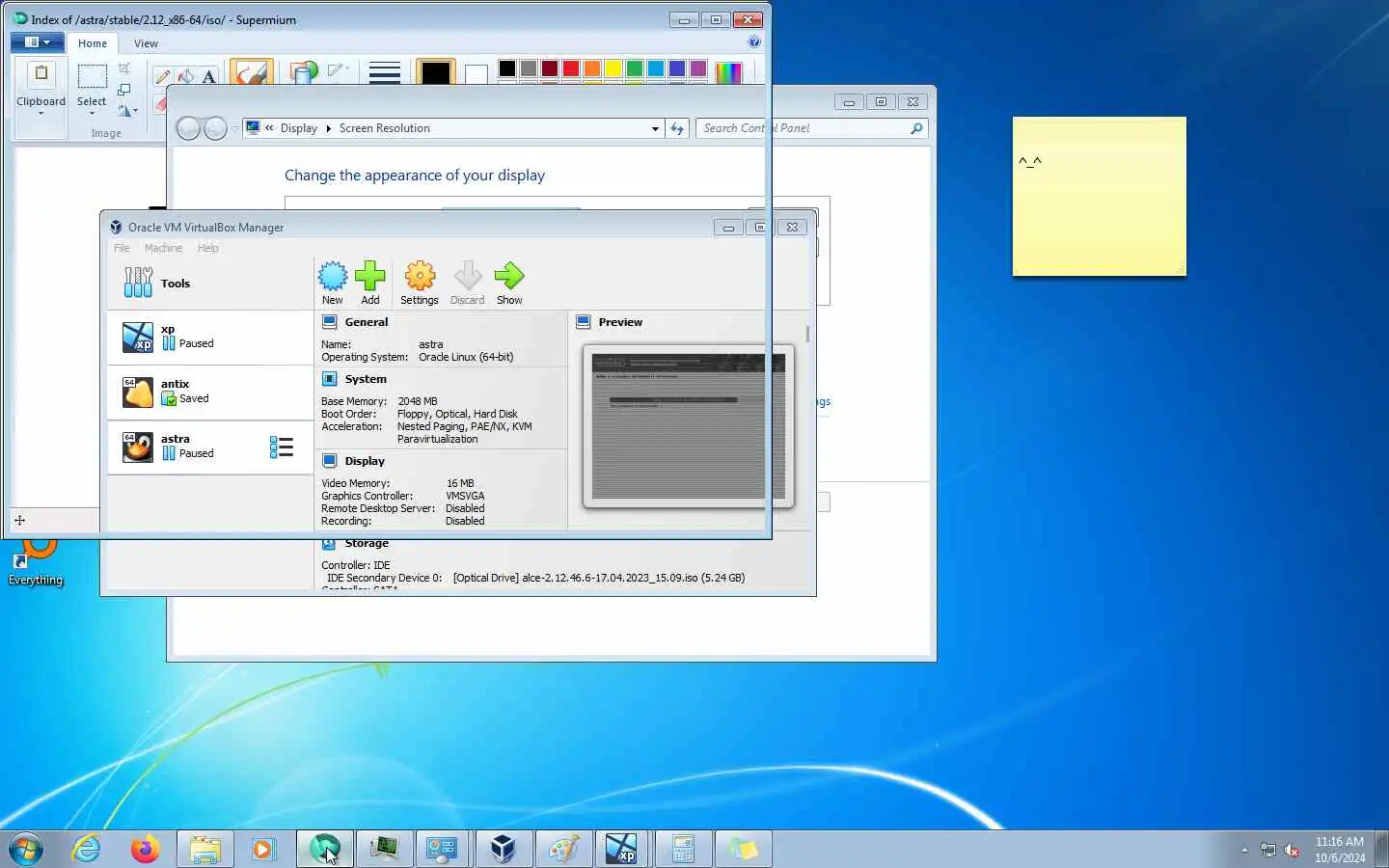Click the astra VM preview thumbnail
The width and height of the screenshot is (1389, 868).
pos(688,426)
